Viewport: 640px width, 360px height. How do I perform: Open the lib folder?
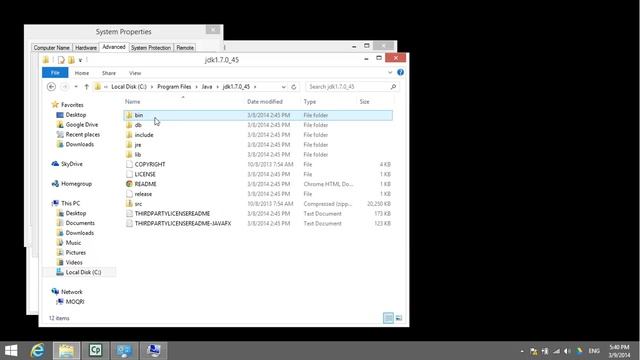[258, 155]
